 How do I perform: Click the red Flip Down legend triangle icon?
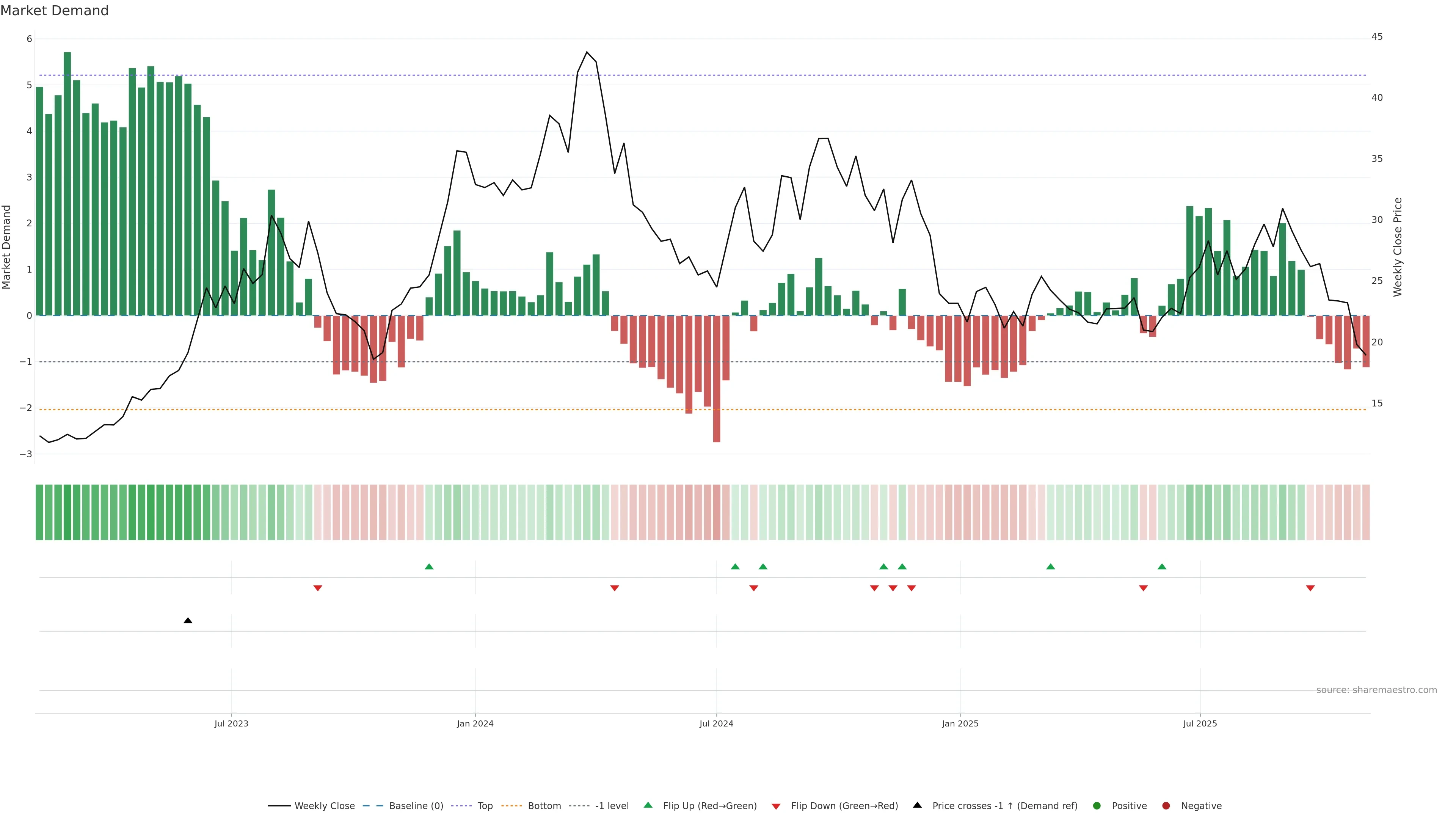coord(776,806)
